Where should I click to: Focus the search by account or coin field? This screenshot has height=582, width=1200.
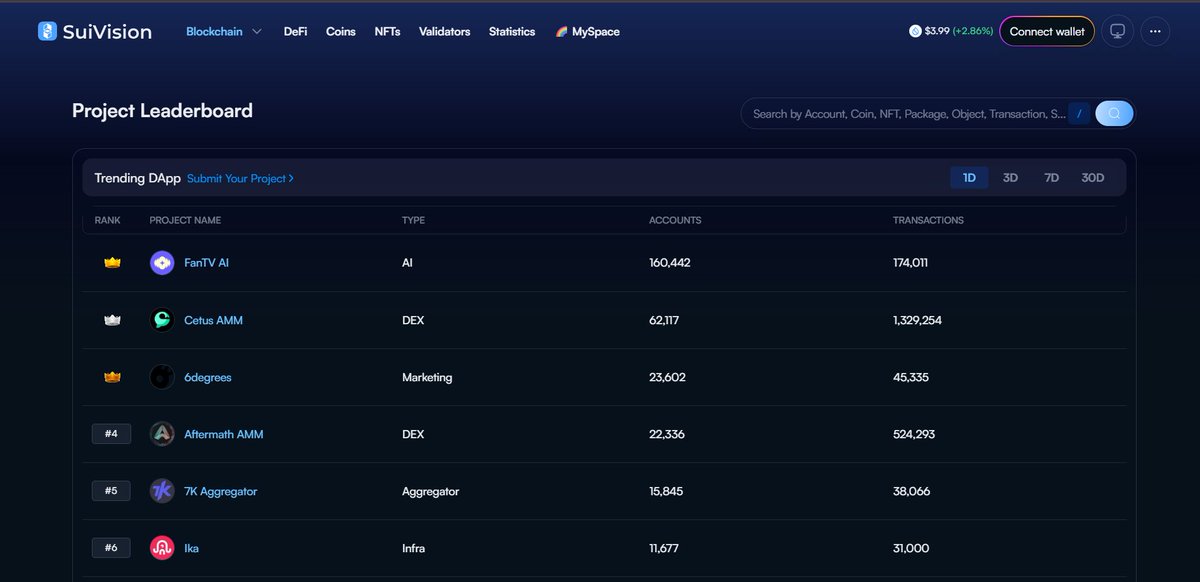pos(908,114)
